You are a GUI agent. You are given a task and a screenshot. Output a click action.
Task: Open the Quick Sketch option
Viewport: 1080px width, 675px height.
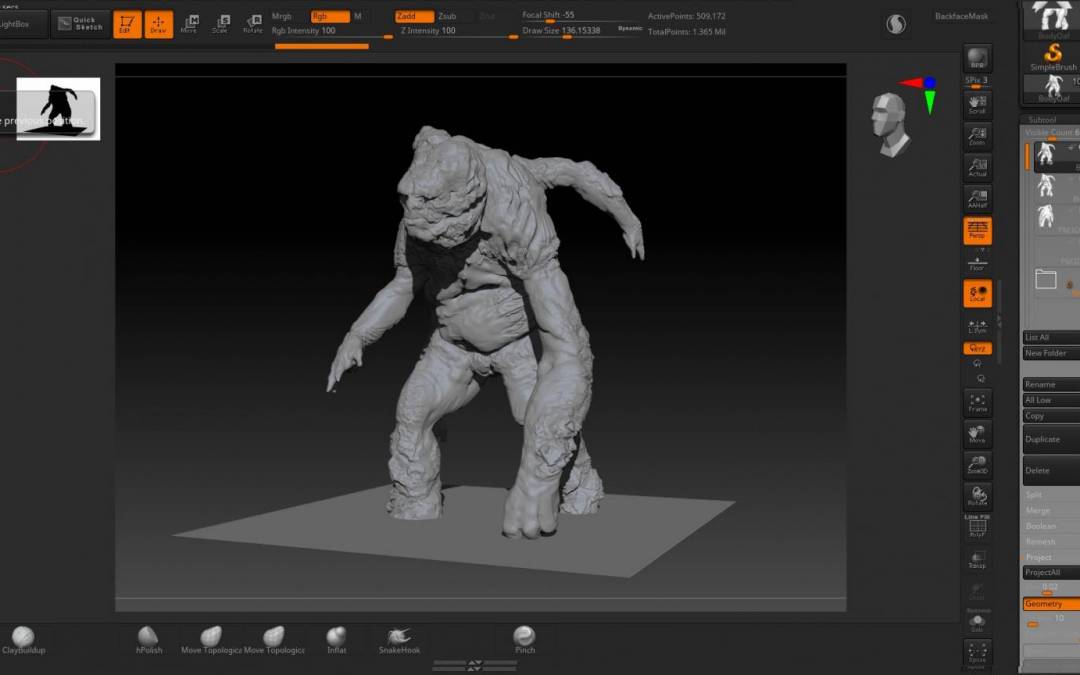(81, 24)
